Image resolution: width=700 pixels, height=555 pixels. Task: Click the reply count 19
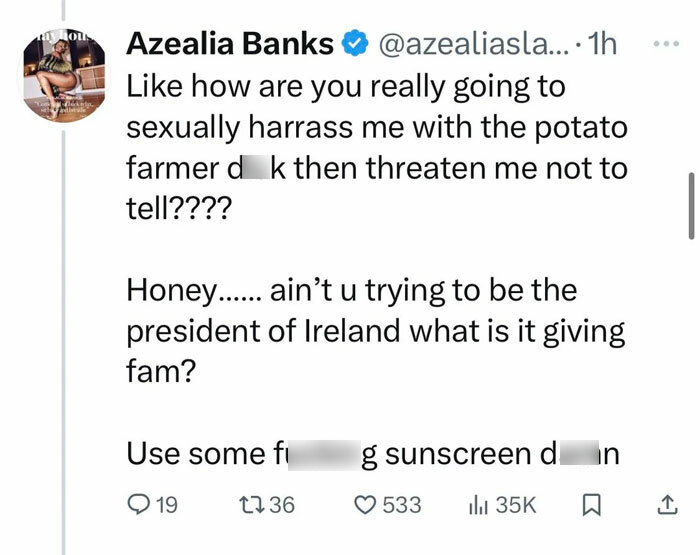pos(166,505)
